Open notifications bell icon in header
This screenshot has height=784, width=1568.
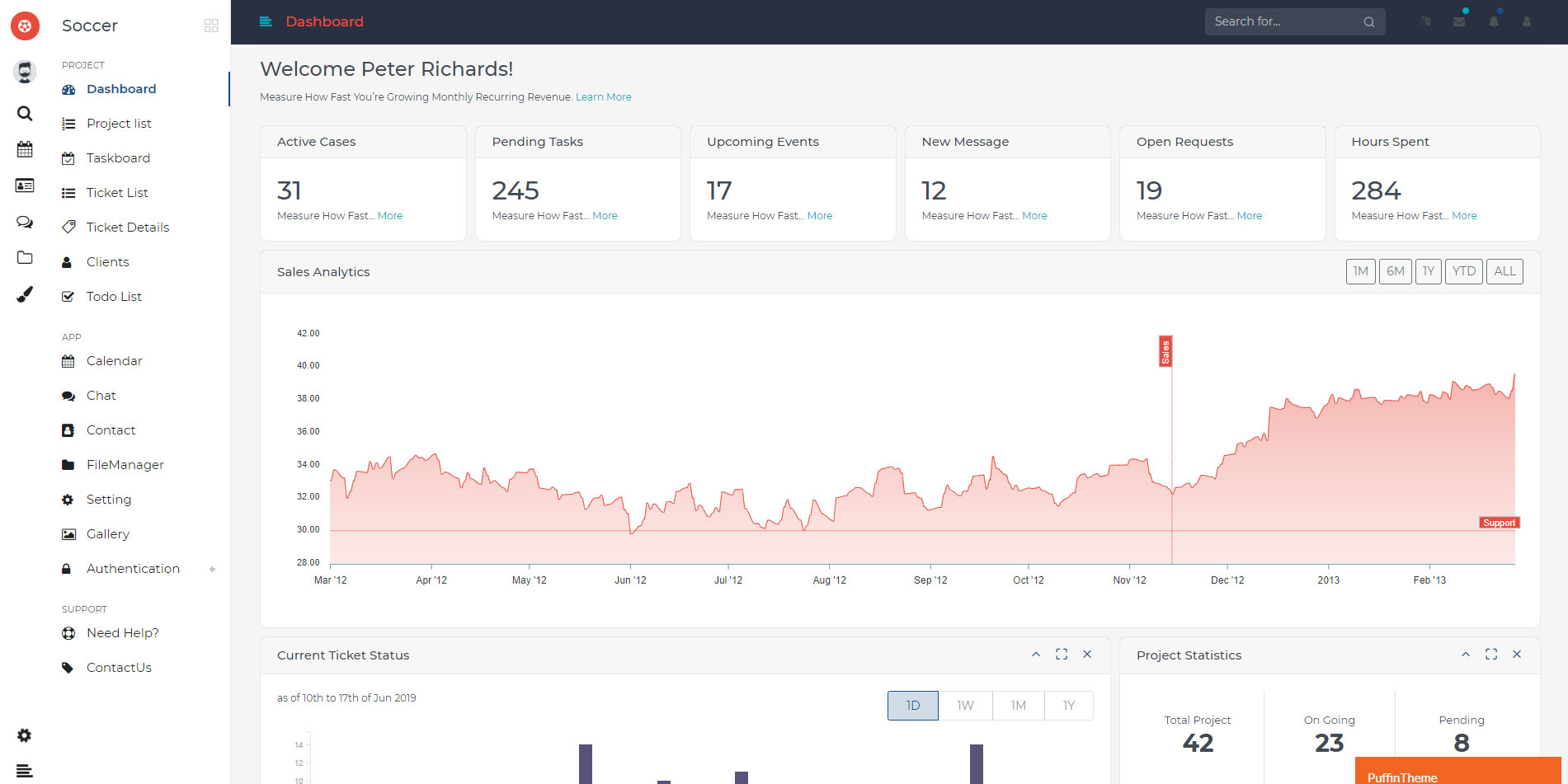[1494, 21]
